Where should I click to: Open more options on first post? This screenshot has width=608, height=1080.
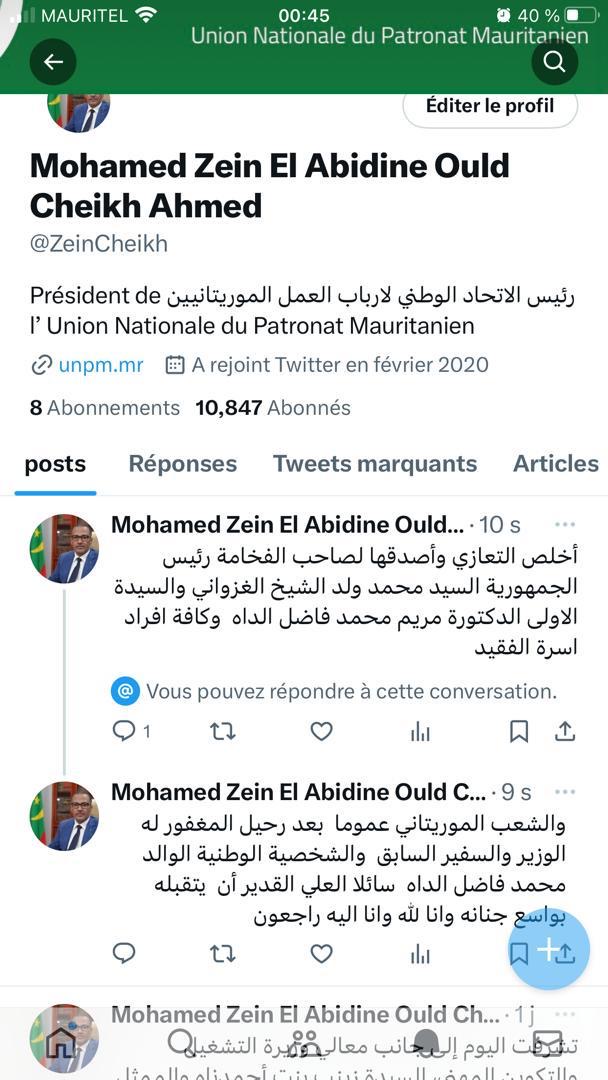[565, 525]
